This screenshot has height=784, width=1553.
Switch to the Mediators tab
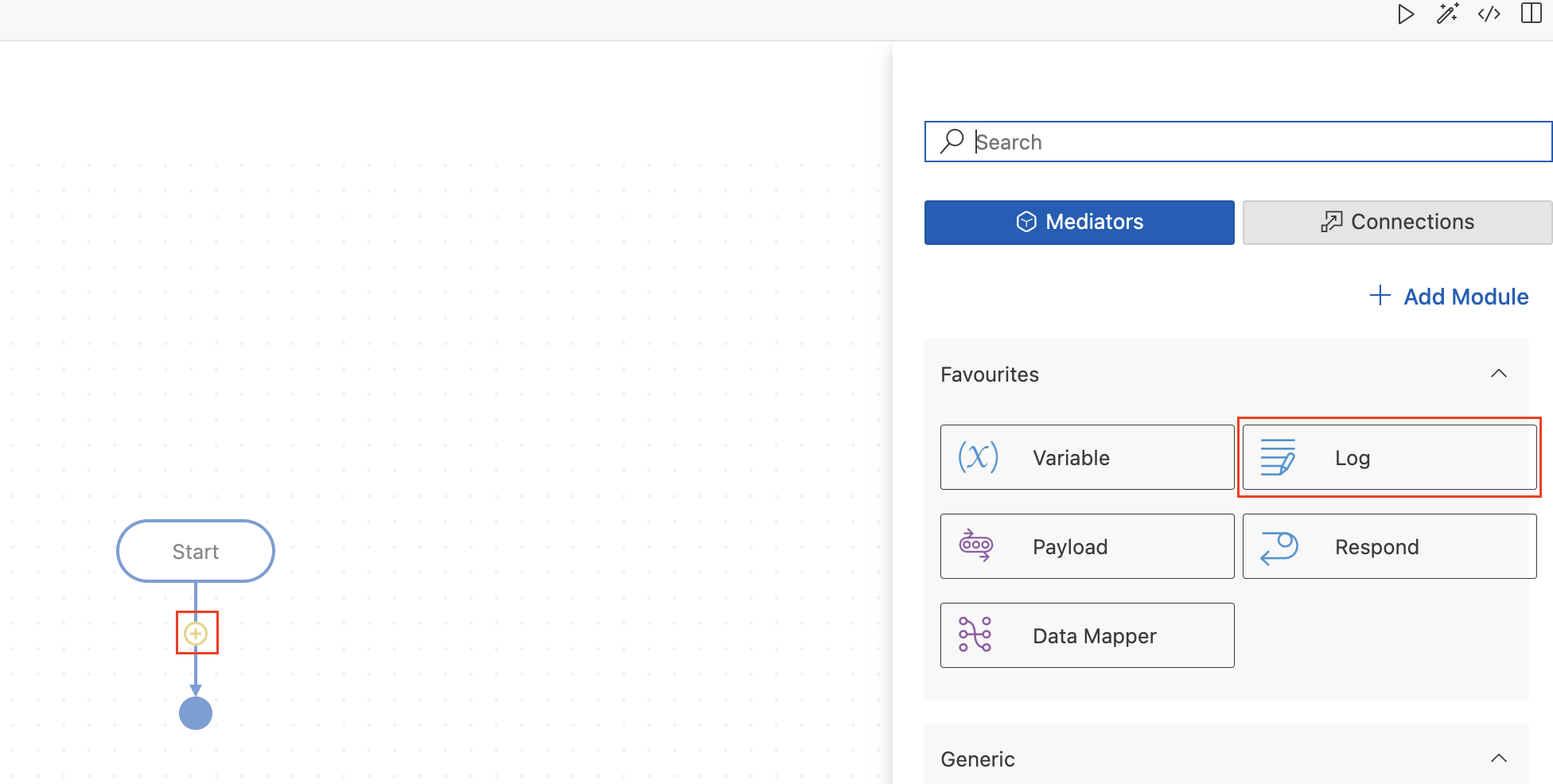[1080, 222]
